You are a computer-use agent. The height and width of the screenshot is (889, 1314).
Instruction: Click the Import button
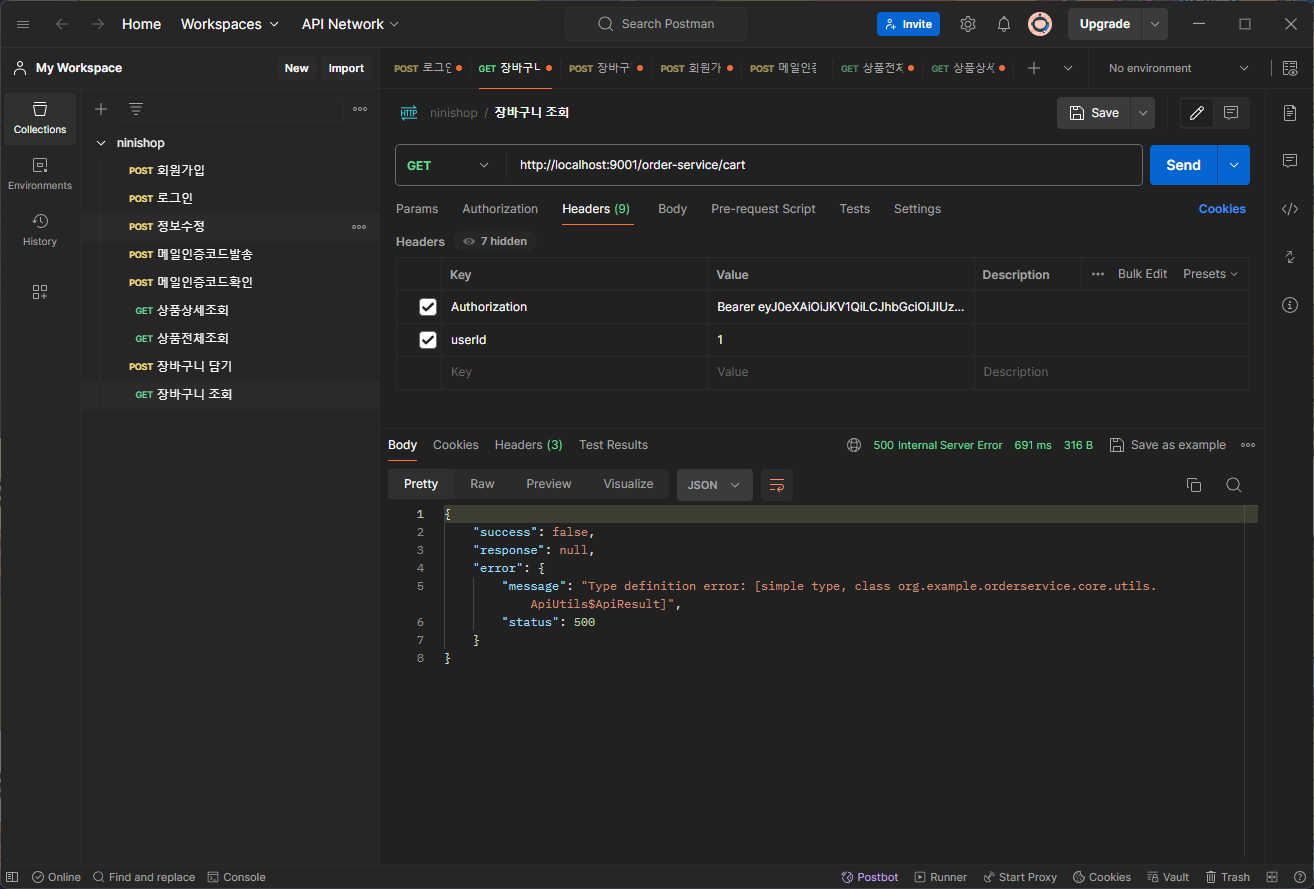pyautogui.click(x=346, y=68)
